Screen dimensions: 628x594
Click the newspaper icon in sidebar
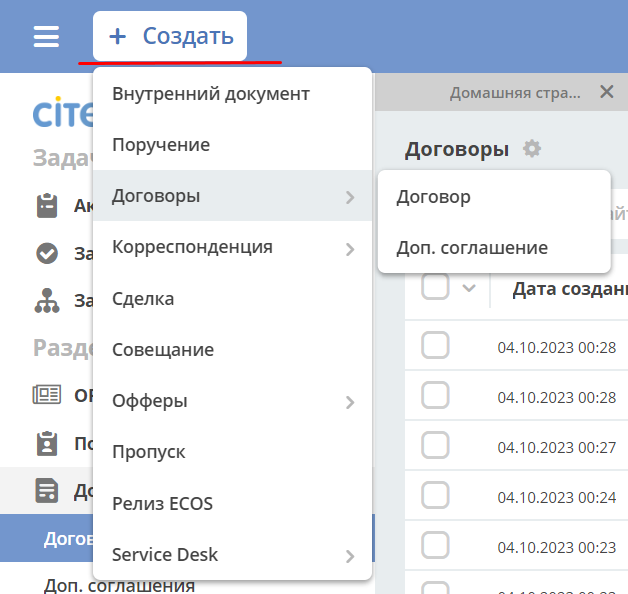tap(47, 395)
